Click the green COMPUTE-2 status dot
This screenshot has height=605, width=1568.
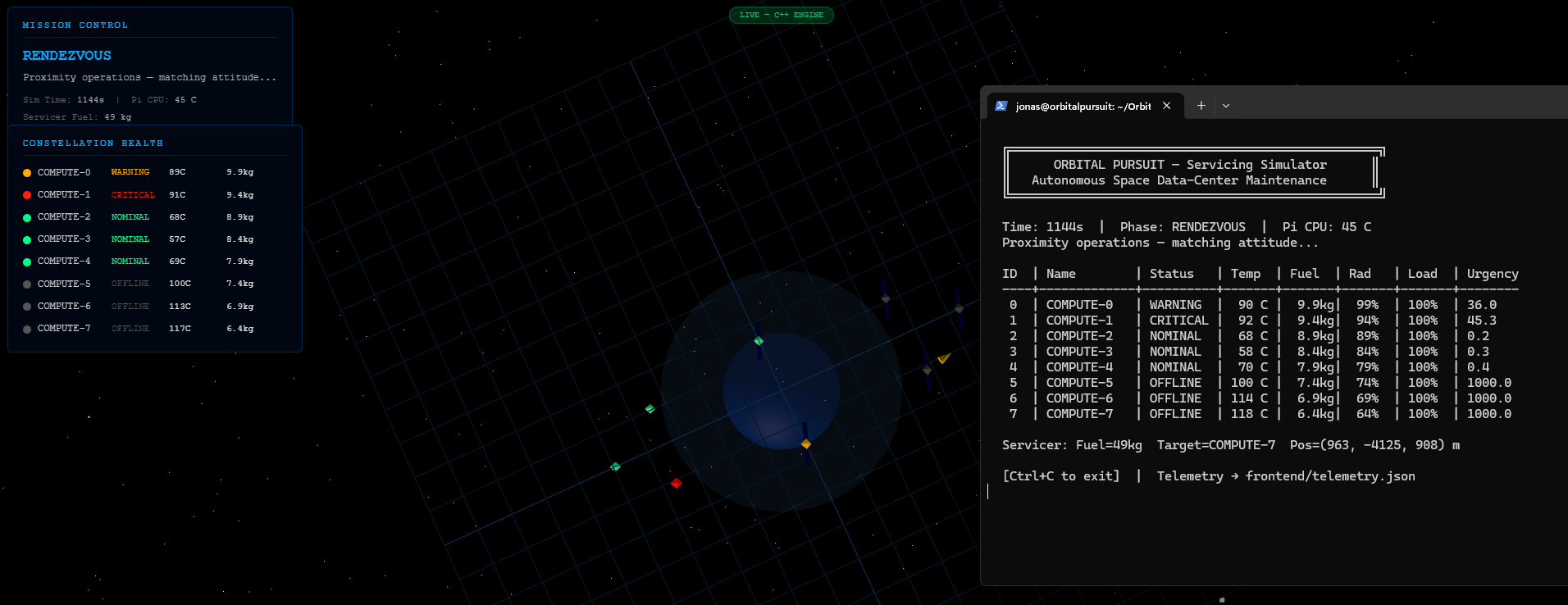tap(27, 217)
